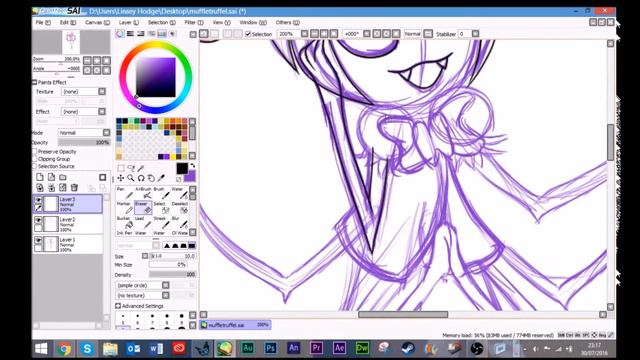Open the (simple circle) brush shape dropdown
The height and width of the screenshot is (360, 640).
166,285
